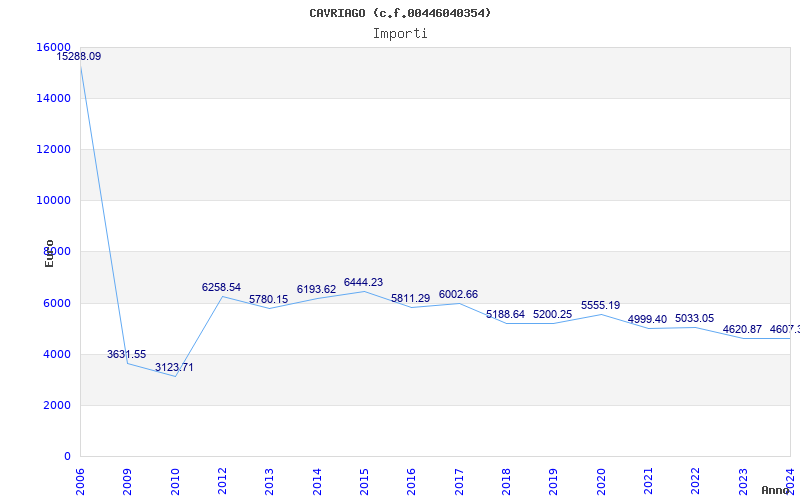Select the 5188.64 data label
The width and height of the screenshot is (800, 500).
coord(505,314)
